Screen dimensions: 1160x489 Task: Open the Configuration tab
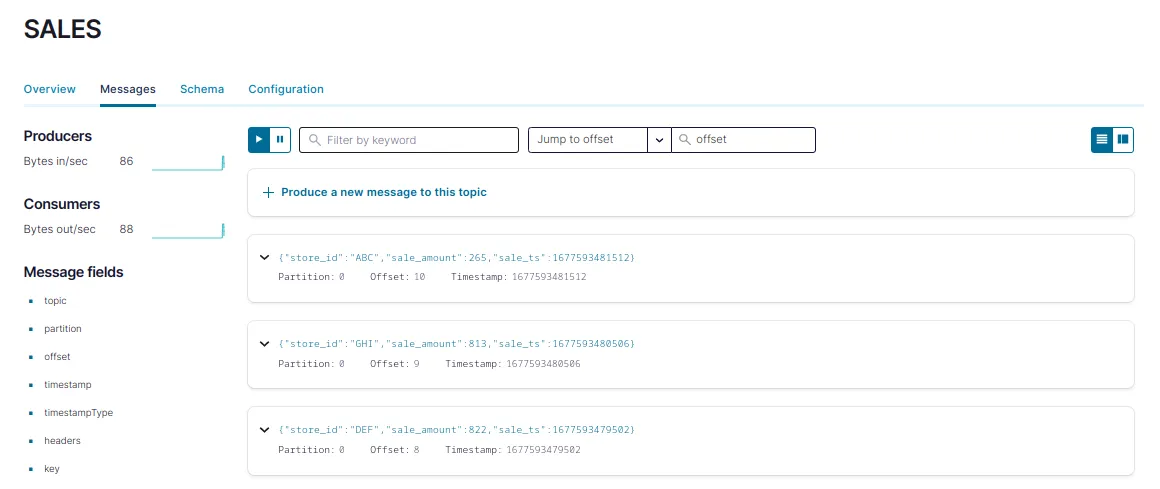tap(286, 89)
